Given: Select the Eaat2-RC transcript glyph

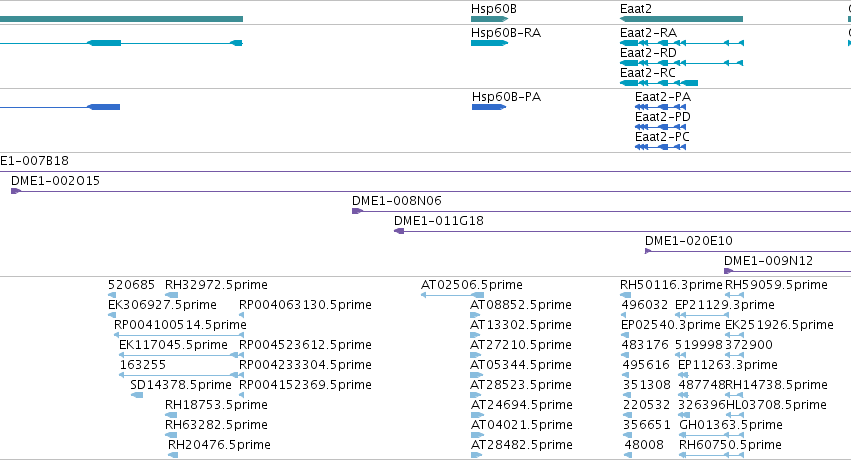Looking at the screenshot, I should pos(659,83).
